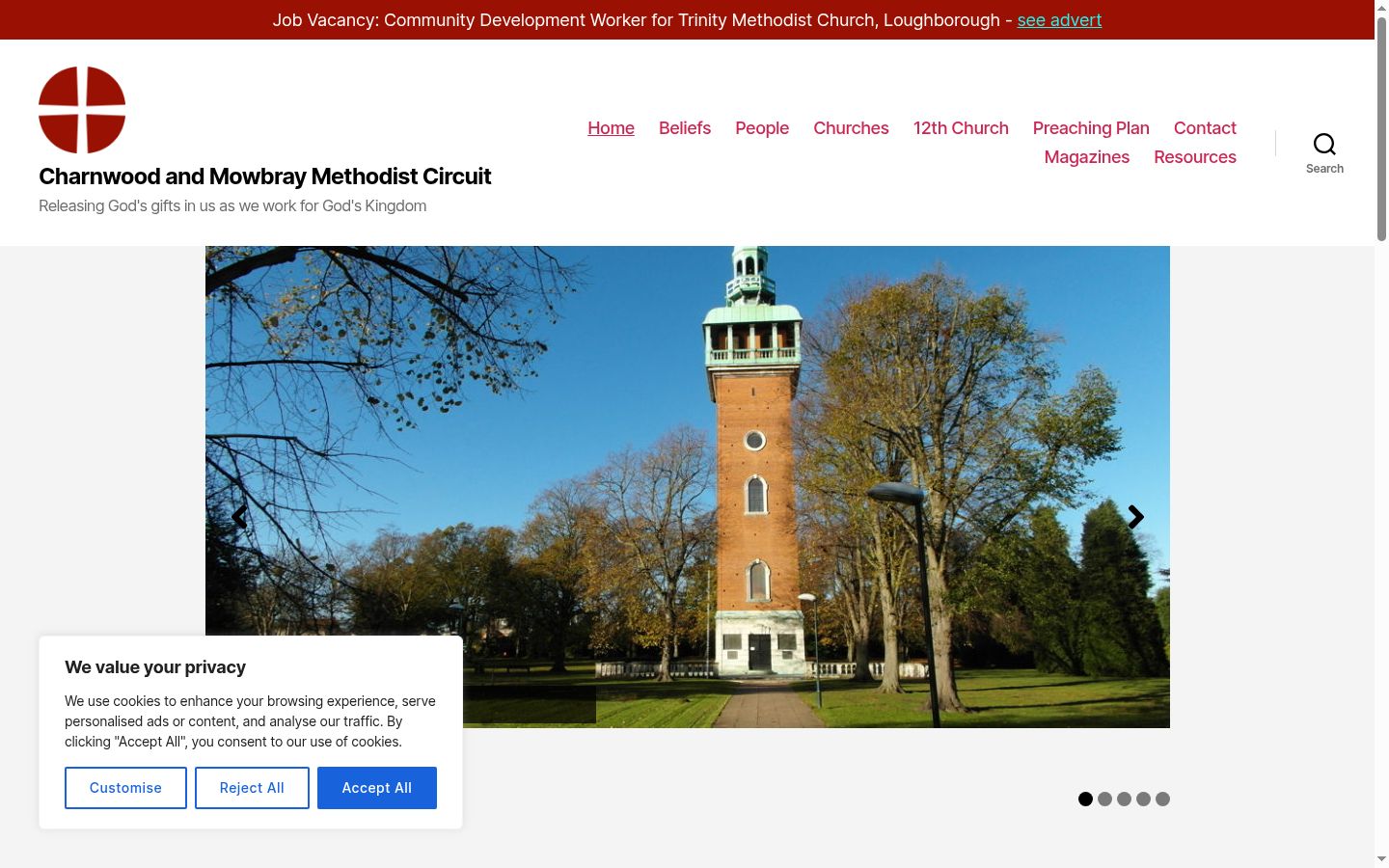1389x868 pixels.
Task: Open Customise cookie preferences
Action: click(125, 788)
